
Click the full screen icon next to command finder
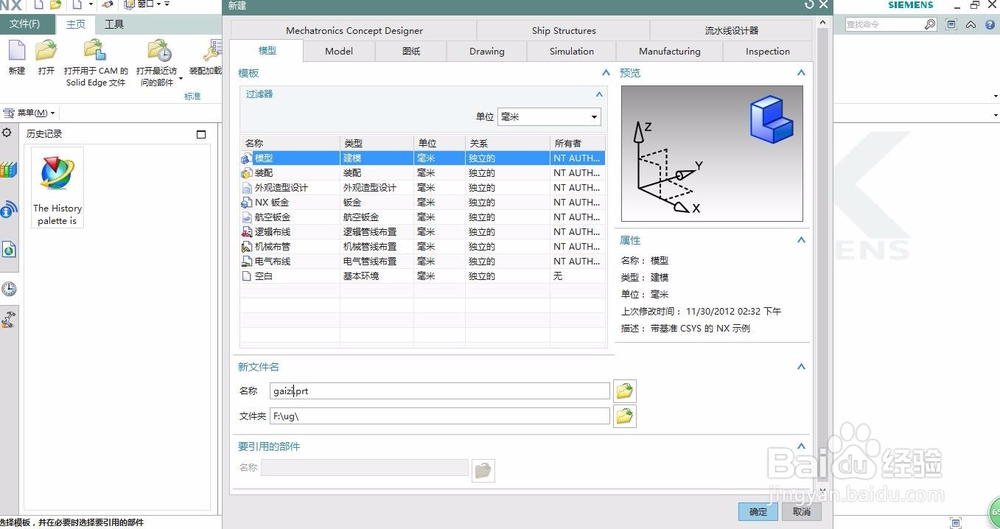point(951,24)
